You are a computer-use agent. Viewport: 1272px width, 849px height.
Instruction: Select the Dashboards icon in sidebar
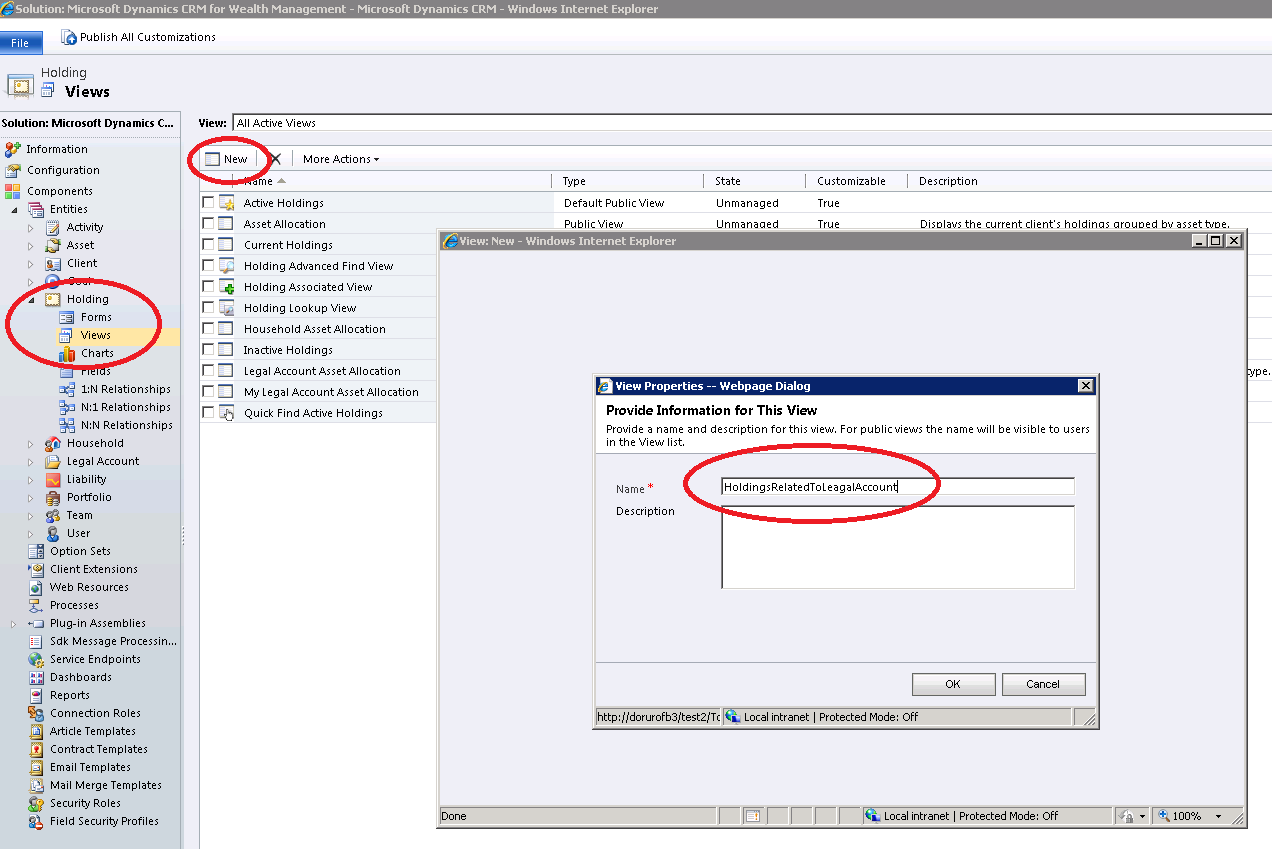pyautogui.click(x=36, y=677)
